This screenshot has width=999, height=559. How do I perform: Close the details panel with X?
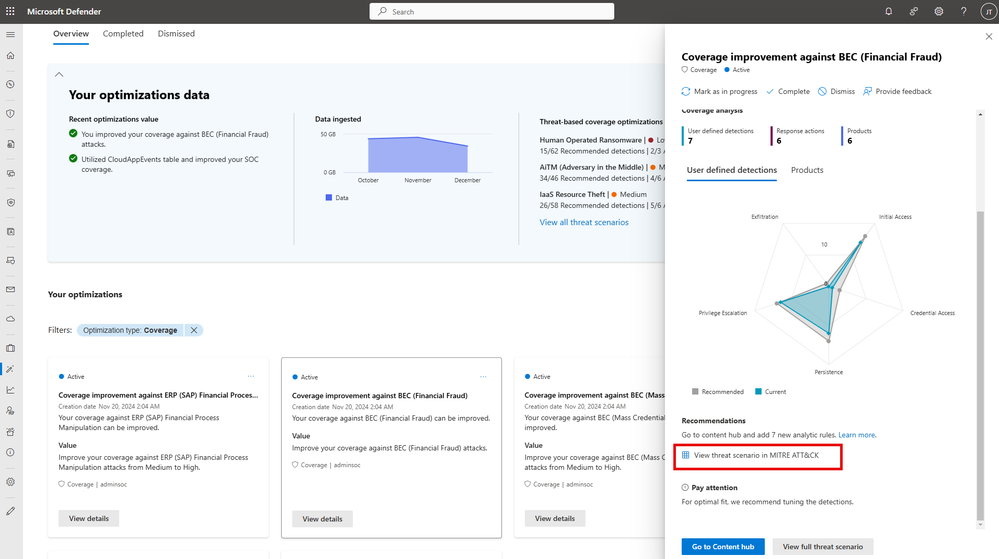(989, 37)
